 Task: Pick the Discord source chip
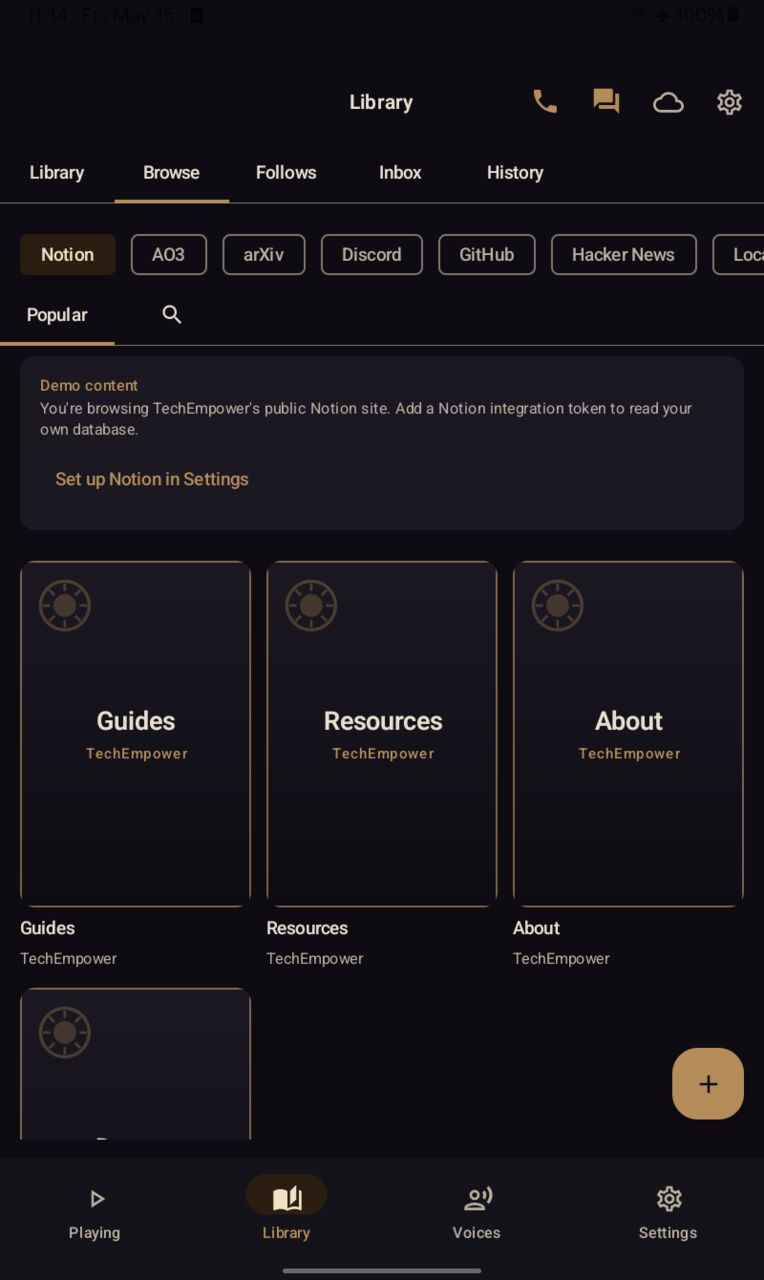(372, 255)
